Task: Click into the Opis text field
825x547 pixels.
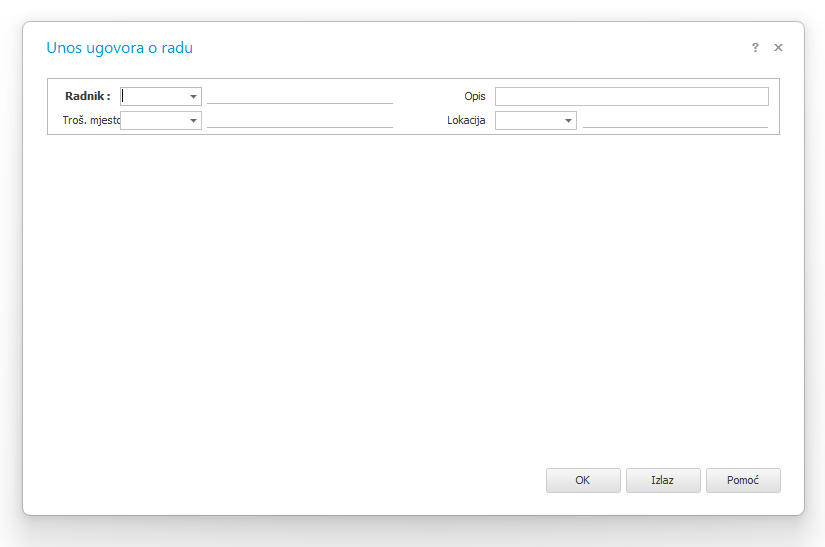Action: pyautogui.click(x=631, y=97)
